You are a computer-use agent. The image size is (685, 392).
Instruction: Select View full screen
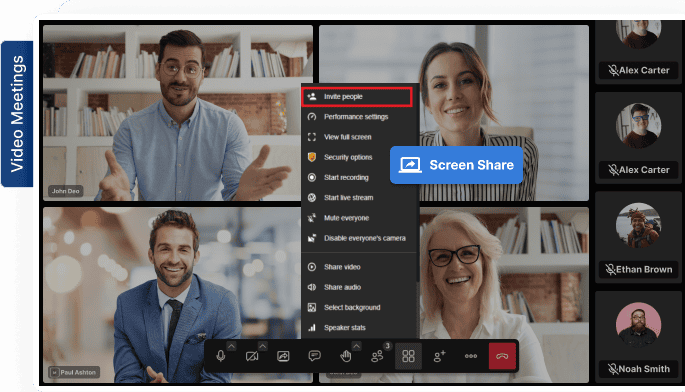pos(359,137)
